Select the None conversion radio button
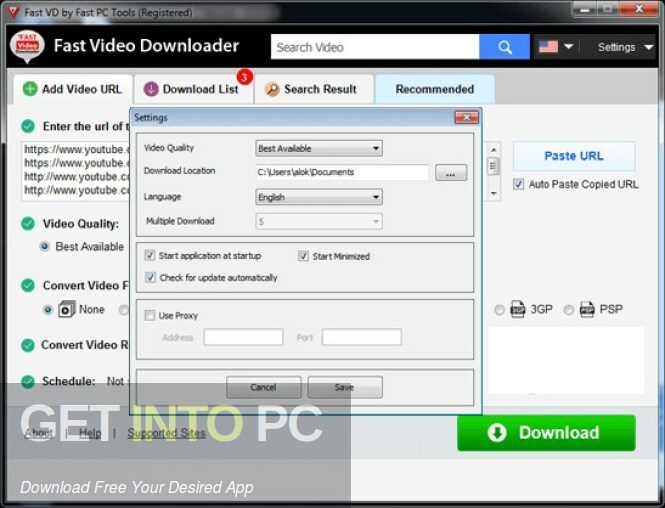Viewport: 665px width, 508px height. [x=48, y=310]
